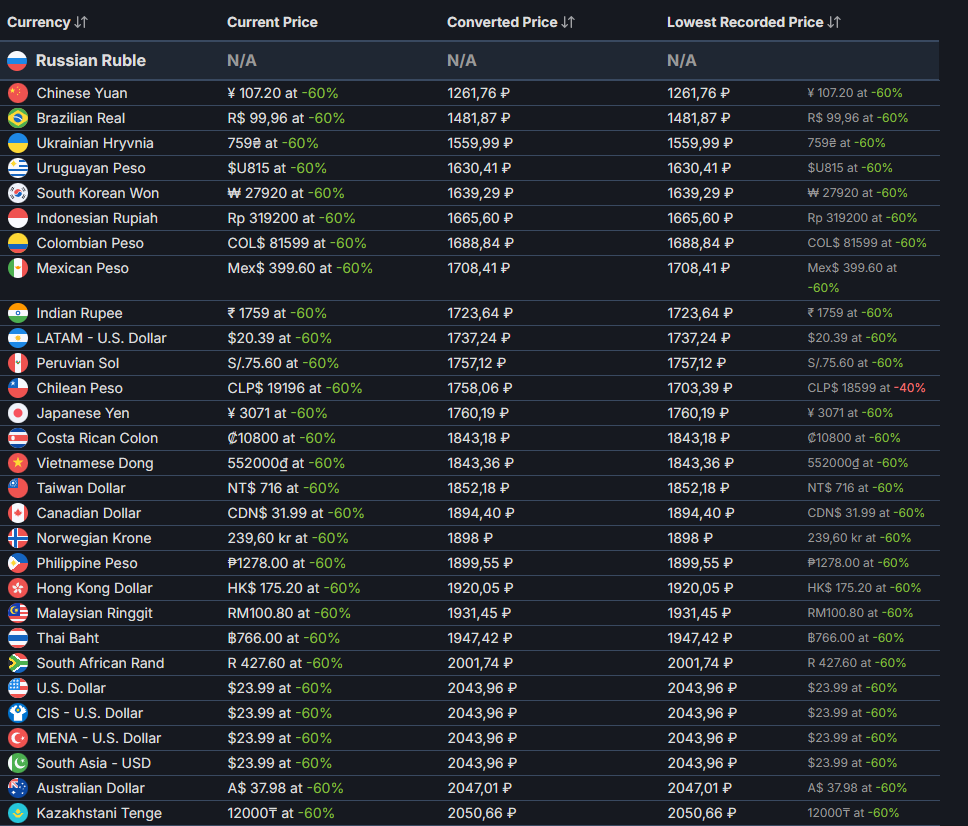Click the Peruvian Sol flag icon
968x826 pixels.
click(x=18, y=363)
